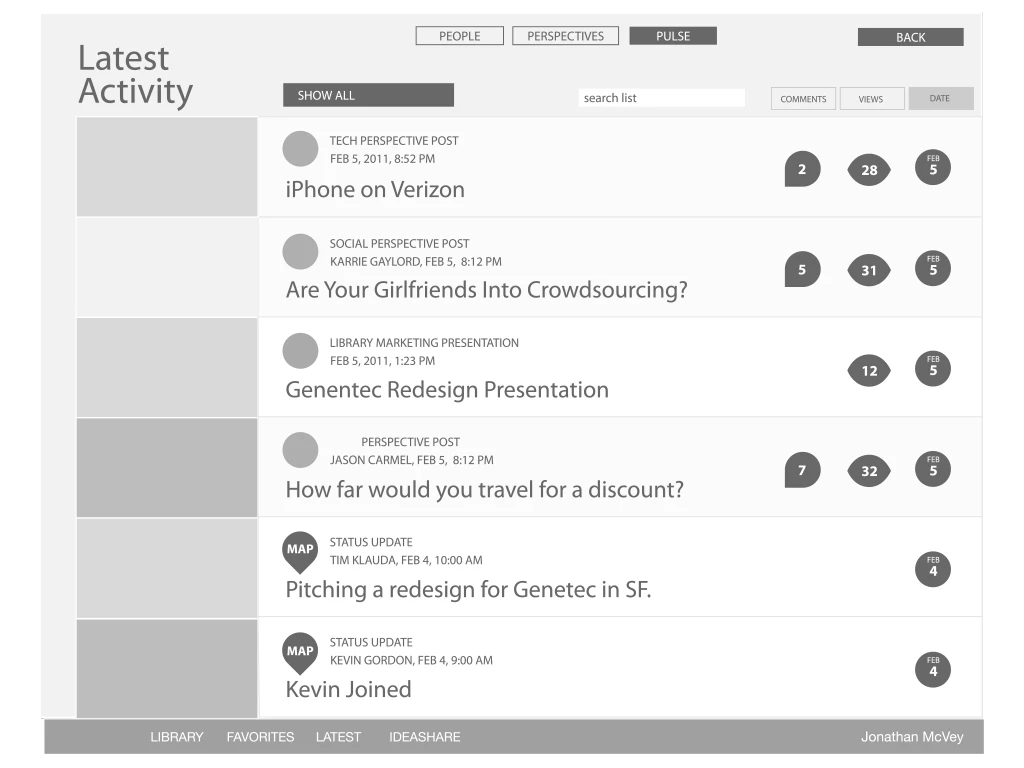Switch to the PEOPLE tab
The image size is (1024, 768).
[x=459, y=35]
